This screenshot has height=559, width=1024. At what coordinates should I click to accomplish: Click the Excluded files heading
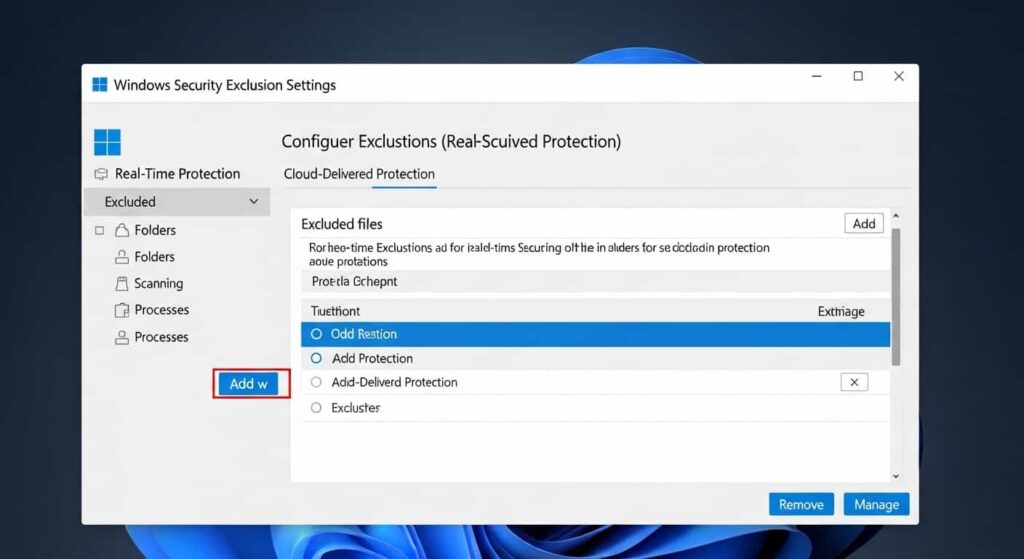point(342,224)
